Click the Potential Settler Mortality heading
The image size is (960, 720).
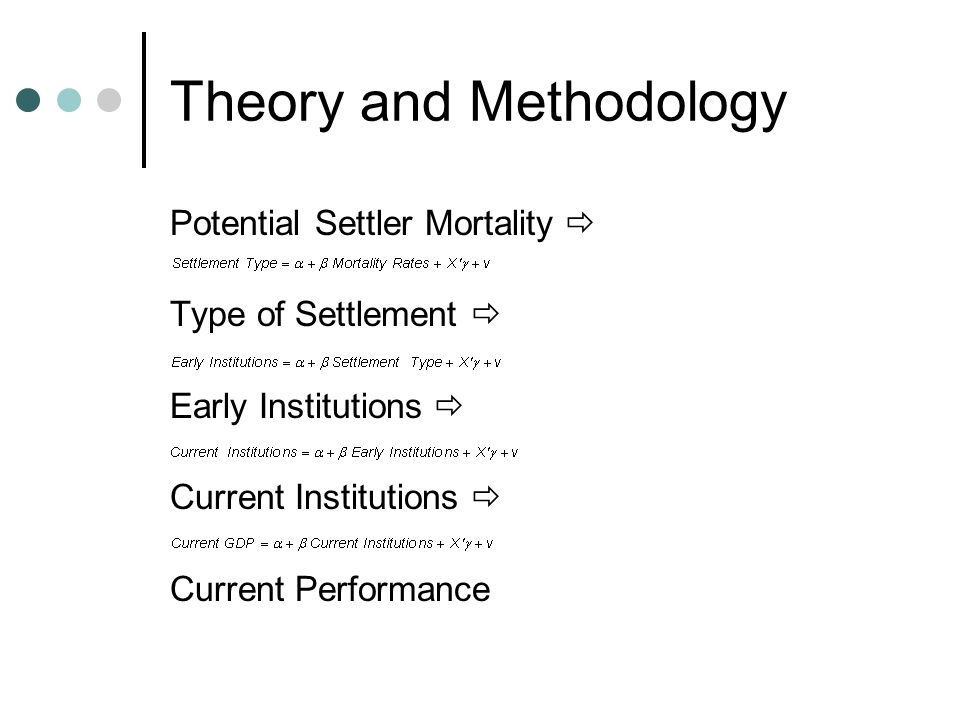pyautogui.click(x=361, y=223)
